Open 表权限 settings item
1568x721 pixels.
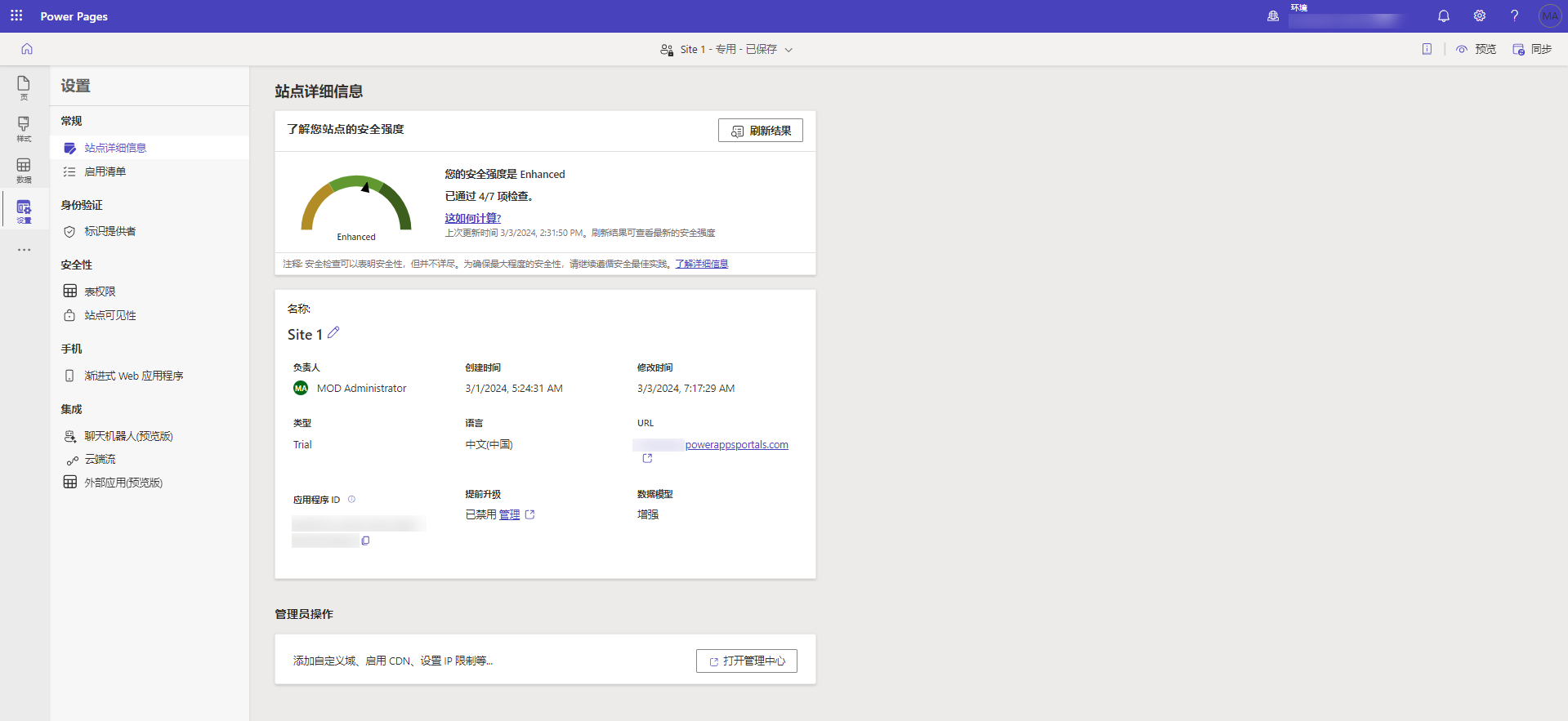point(150,292)
